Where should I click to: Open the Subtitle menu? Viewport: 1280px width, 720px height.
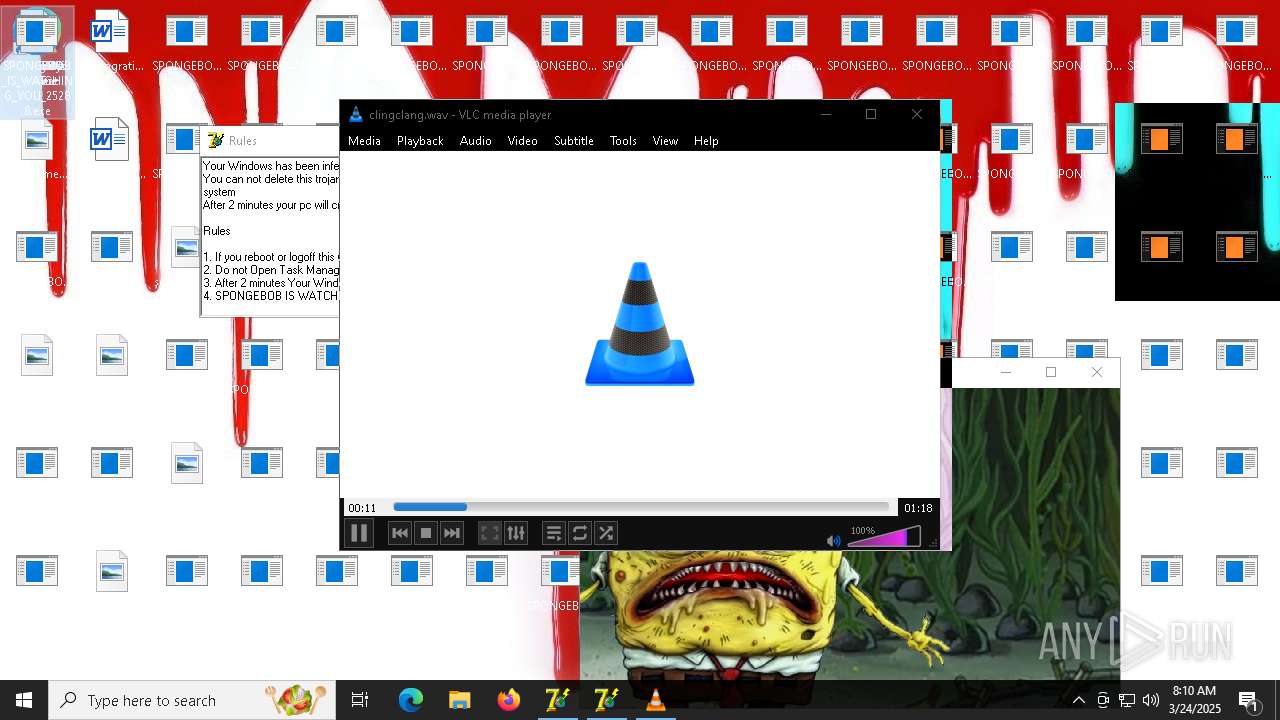point(574,141)
